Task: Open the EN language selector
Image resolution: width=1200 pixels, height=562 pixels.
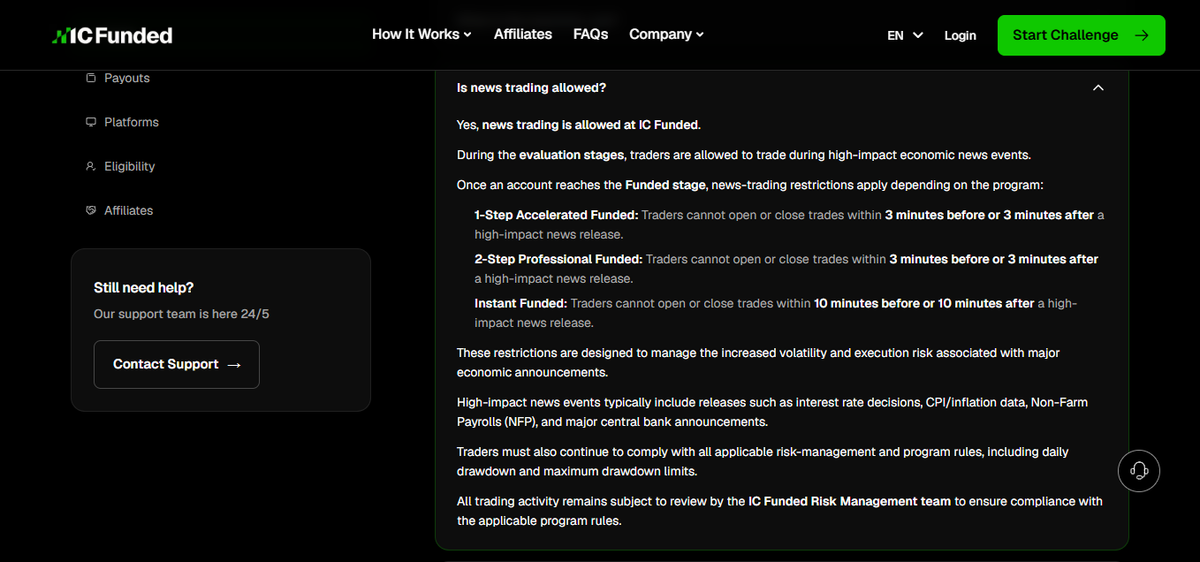Action: 905,35
